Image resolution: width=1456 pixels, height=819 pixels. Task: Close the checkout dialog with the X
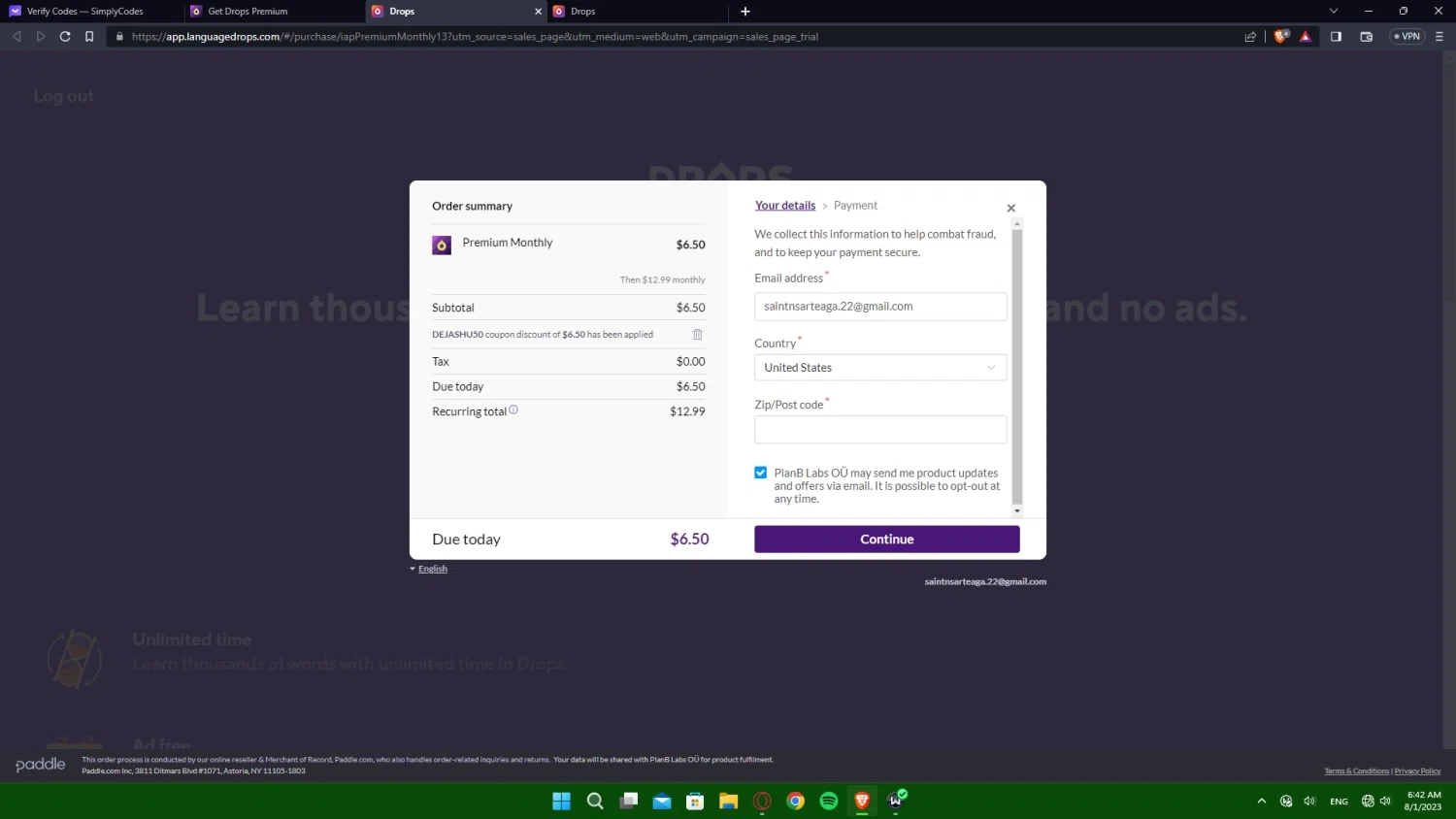click(1010, 208)
